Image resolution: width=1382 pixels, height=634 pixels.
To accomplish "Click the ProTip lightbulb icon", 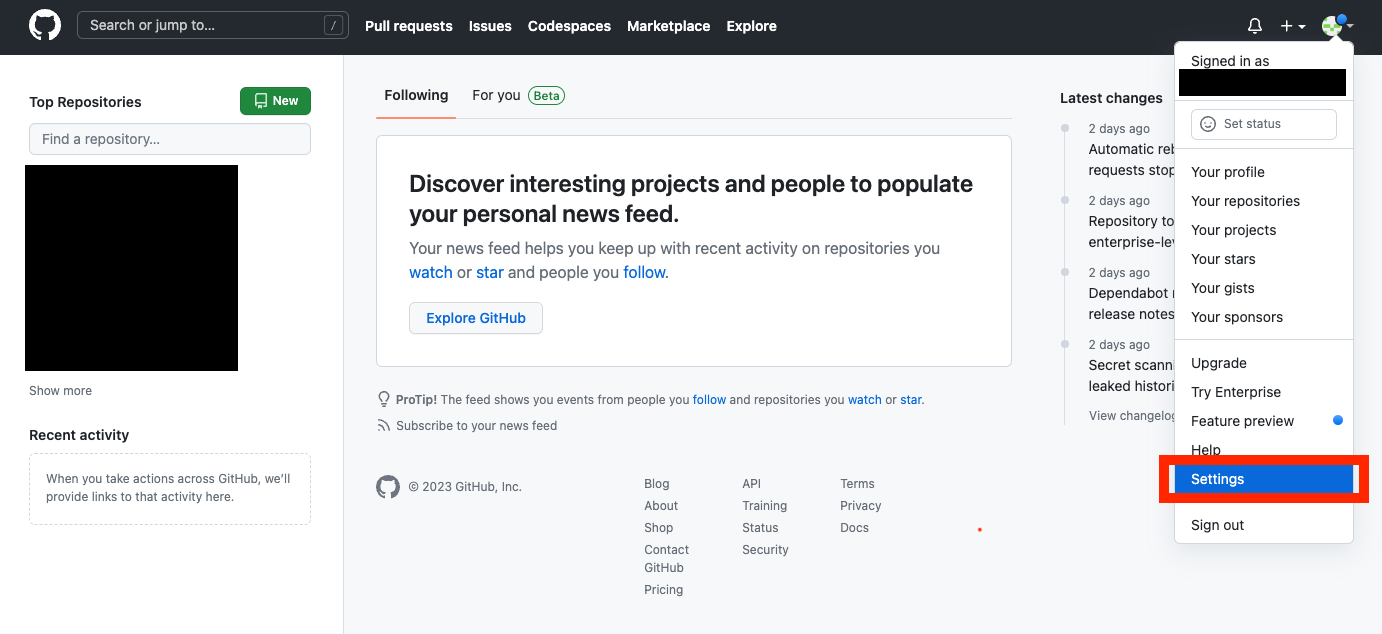I will (384, 400).
